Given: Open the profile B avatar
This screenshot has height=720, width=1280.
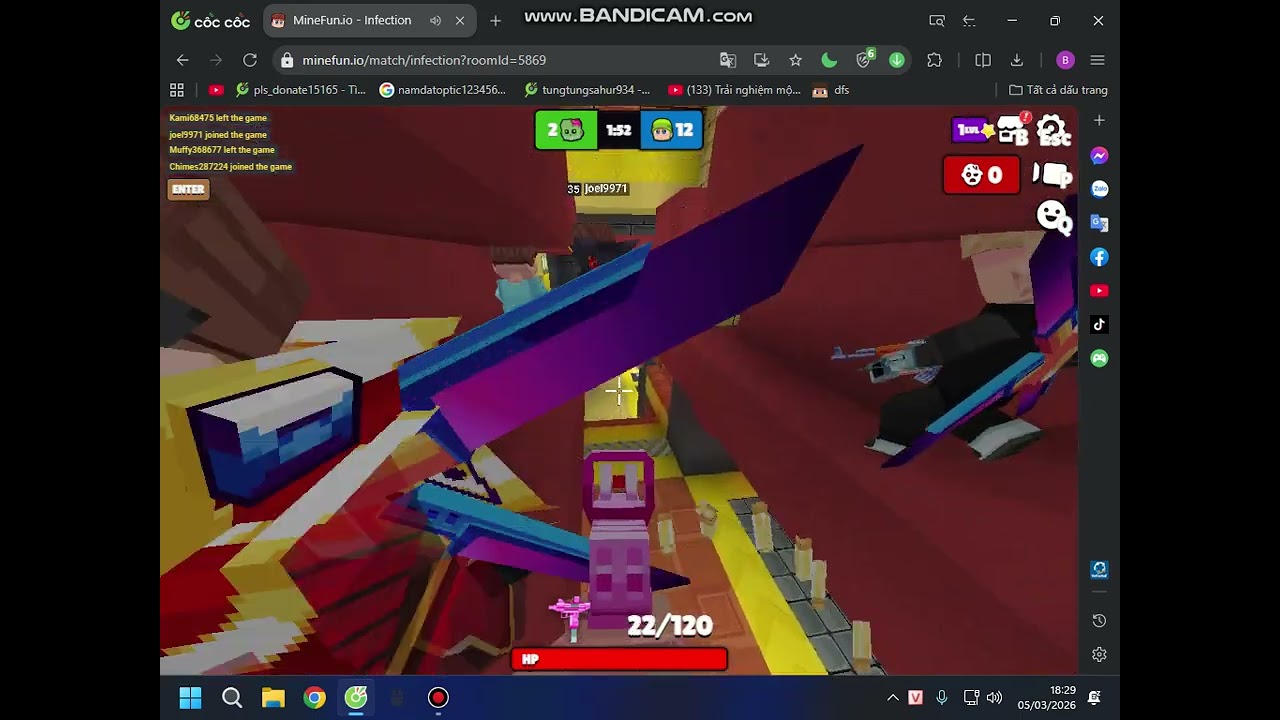Looking at the screenshot, I should point(1065,60).
